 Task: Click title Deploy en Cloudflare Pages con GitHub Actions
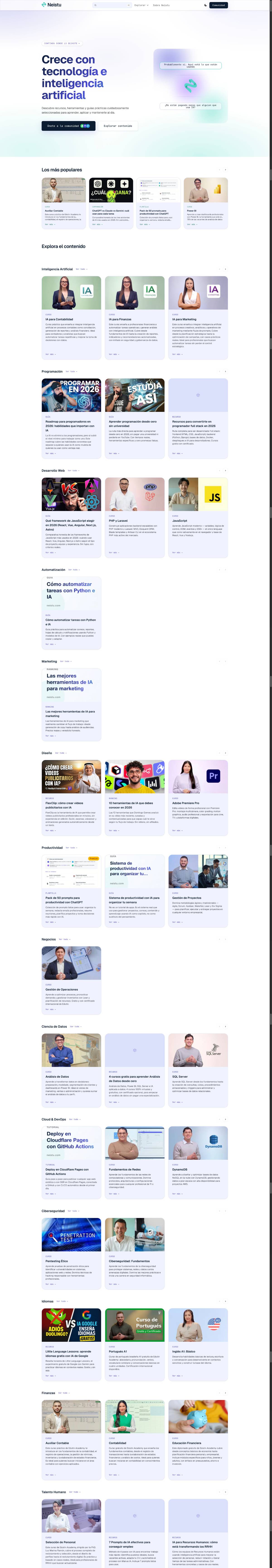67,1172
